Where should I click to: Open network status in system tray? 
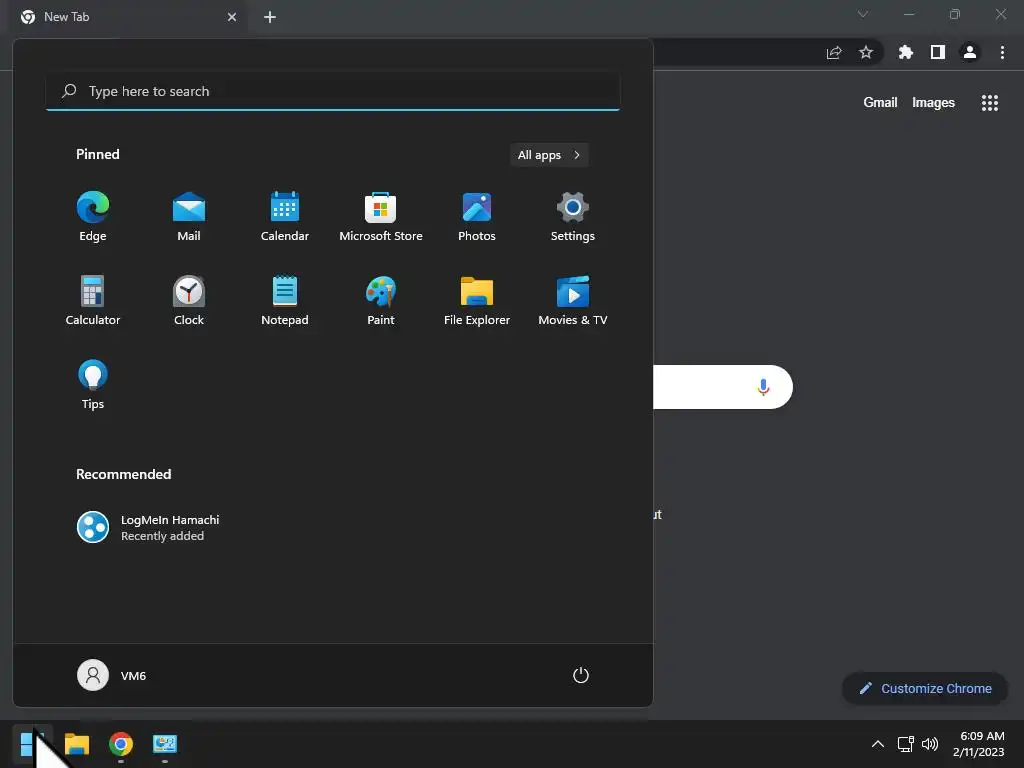tap(905, 744)
